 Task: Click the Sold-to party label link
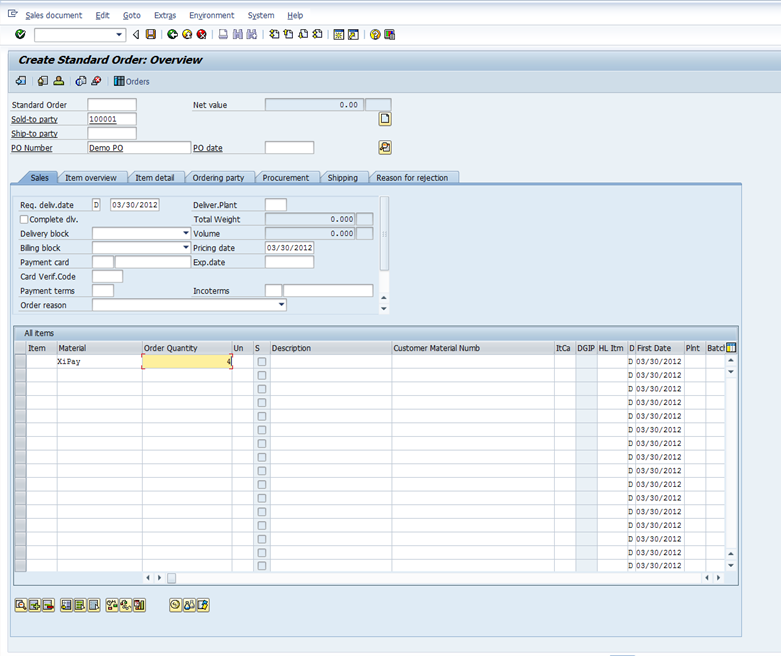pos(34,119)
